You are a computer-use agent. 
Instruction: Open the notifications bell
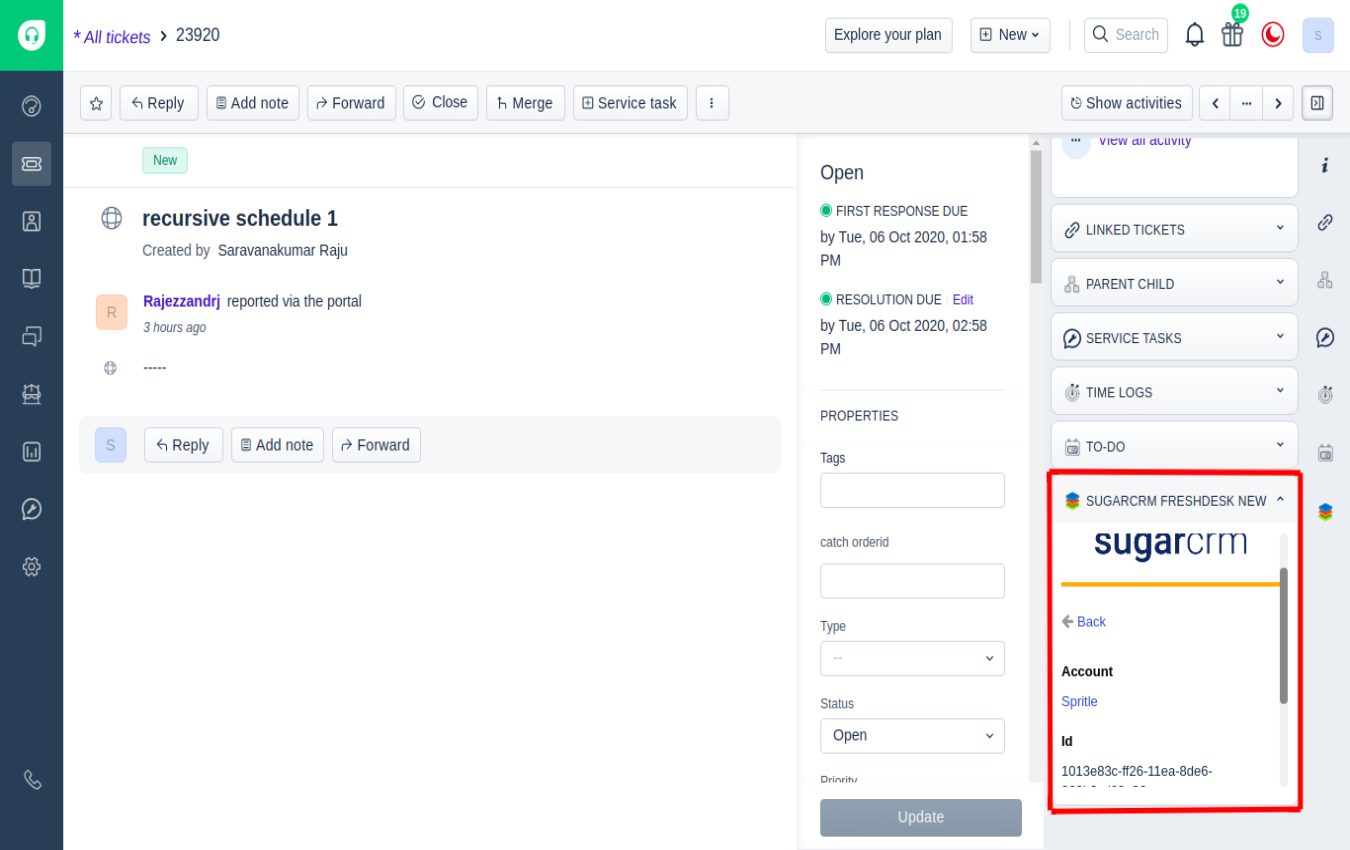click(x=1194, y=35)
